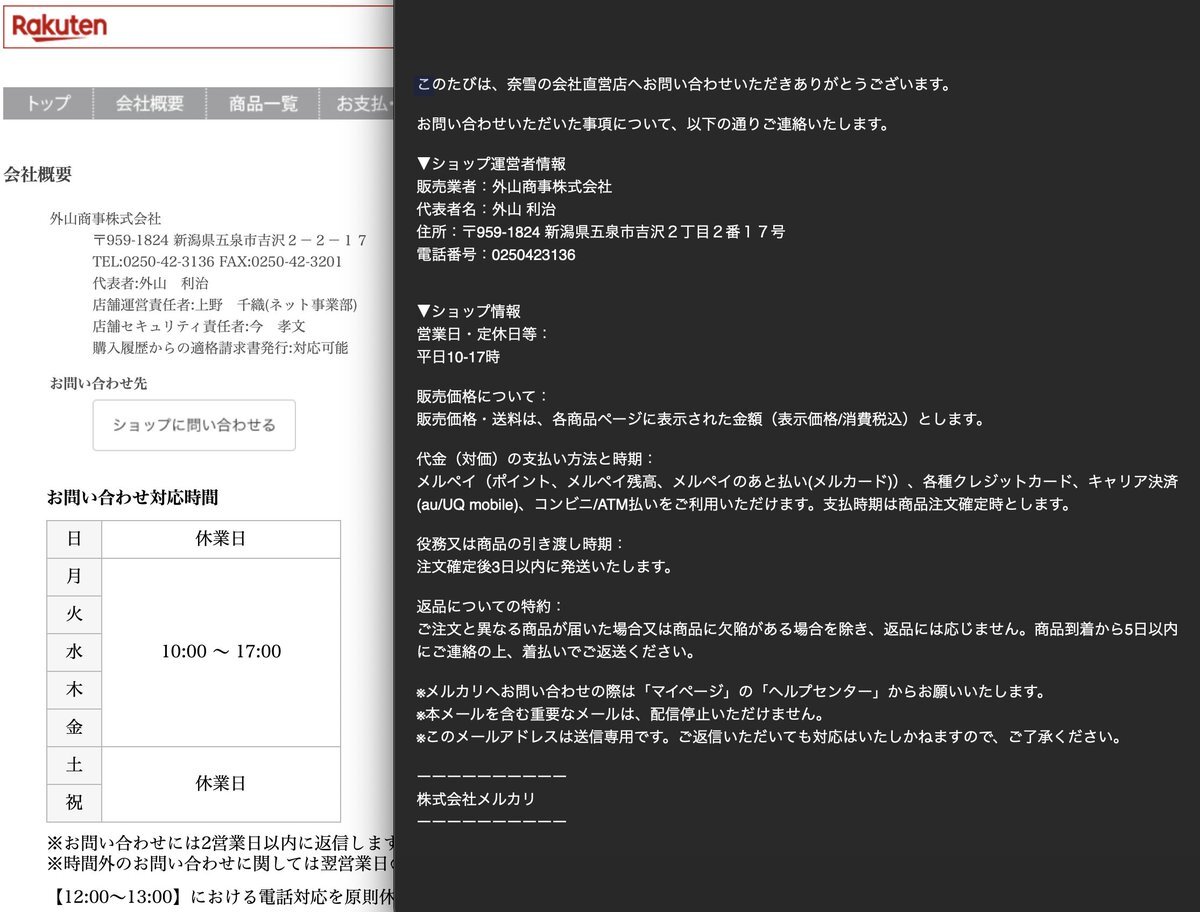Click the 祝 cell in hours table
The image size is (1200, 912).
tap(74, 803)
